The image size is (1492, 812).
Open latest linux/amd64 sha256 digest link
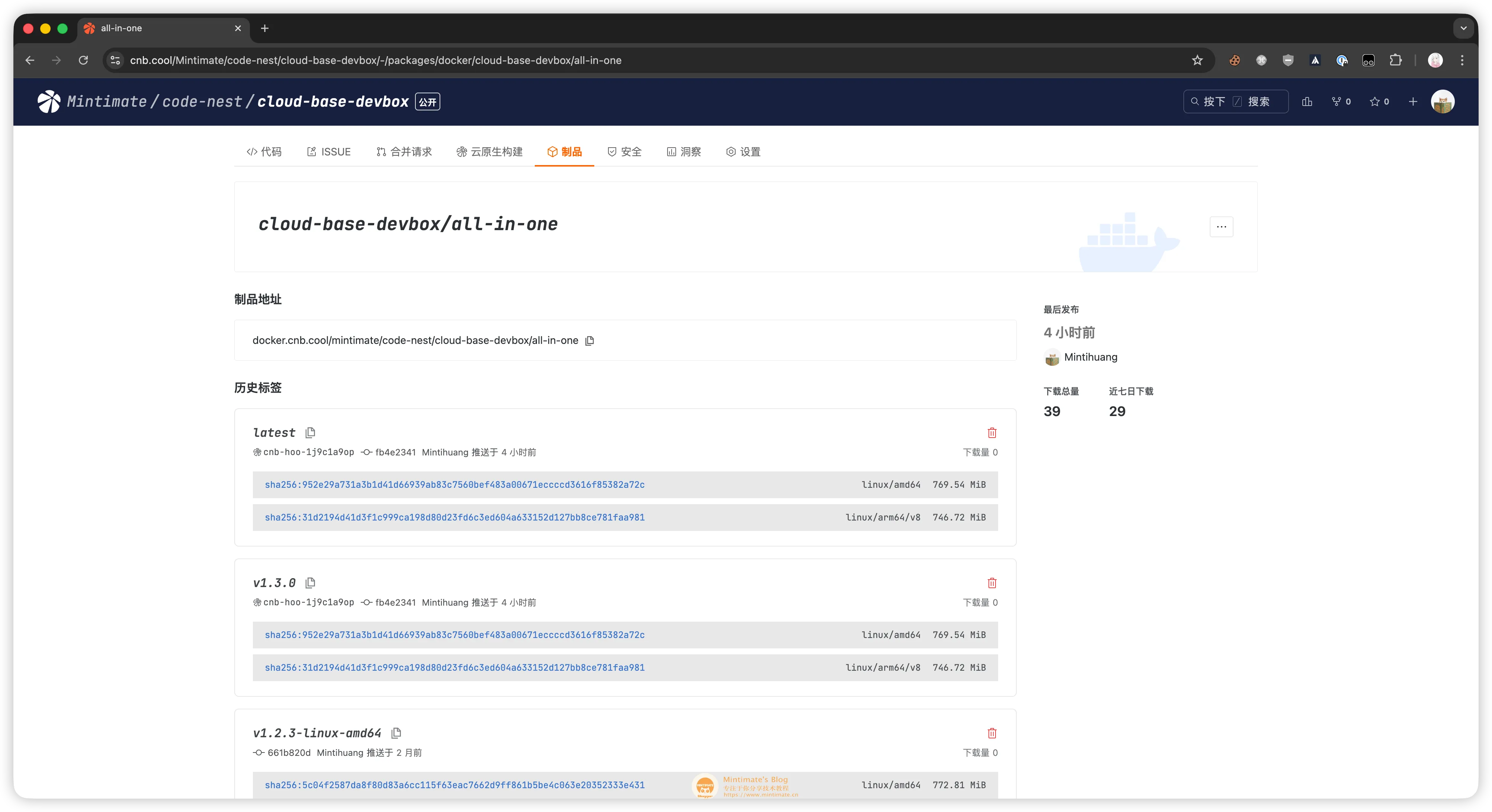click(455, 485)
